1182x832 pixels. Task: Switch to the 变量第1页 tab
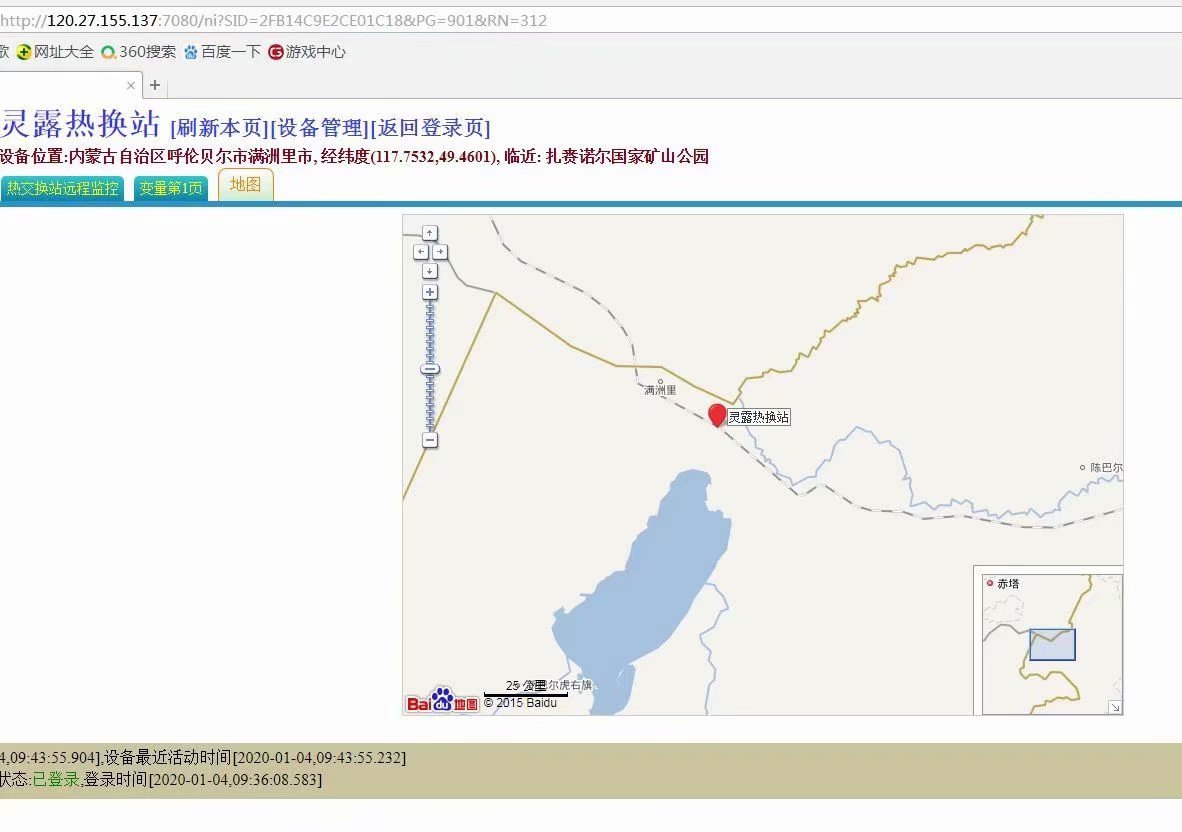tap(171, 188)
